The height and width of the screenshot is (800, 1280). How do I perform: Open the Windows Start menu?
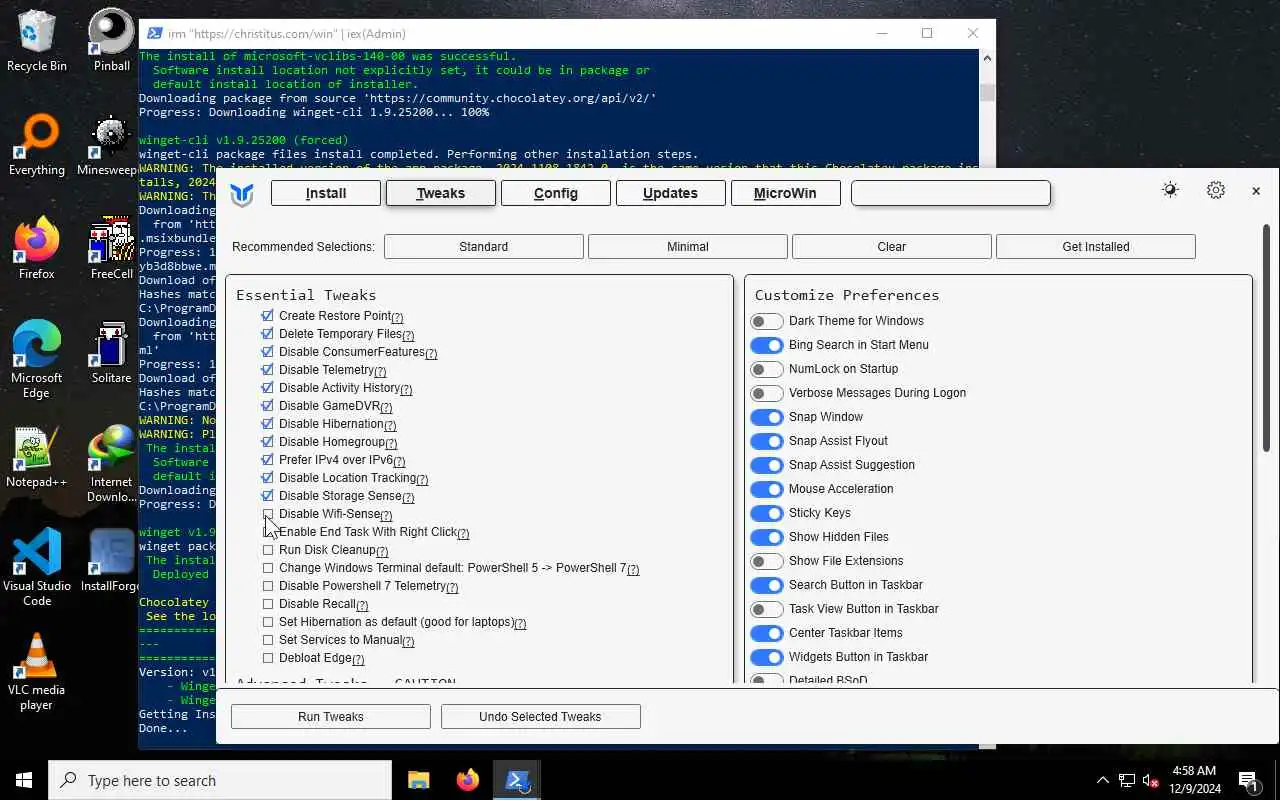[x=24, y=780]
